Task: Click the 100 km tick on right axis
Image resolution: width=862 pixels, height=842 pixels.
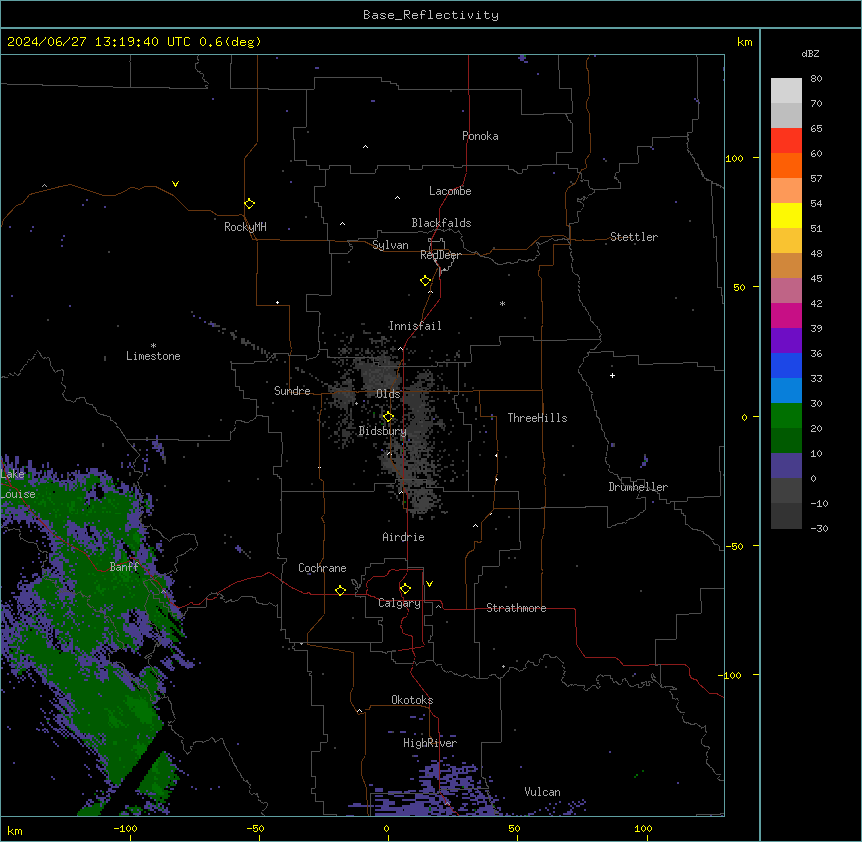Action: tap(735, 158)
